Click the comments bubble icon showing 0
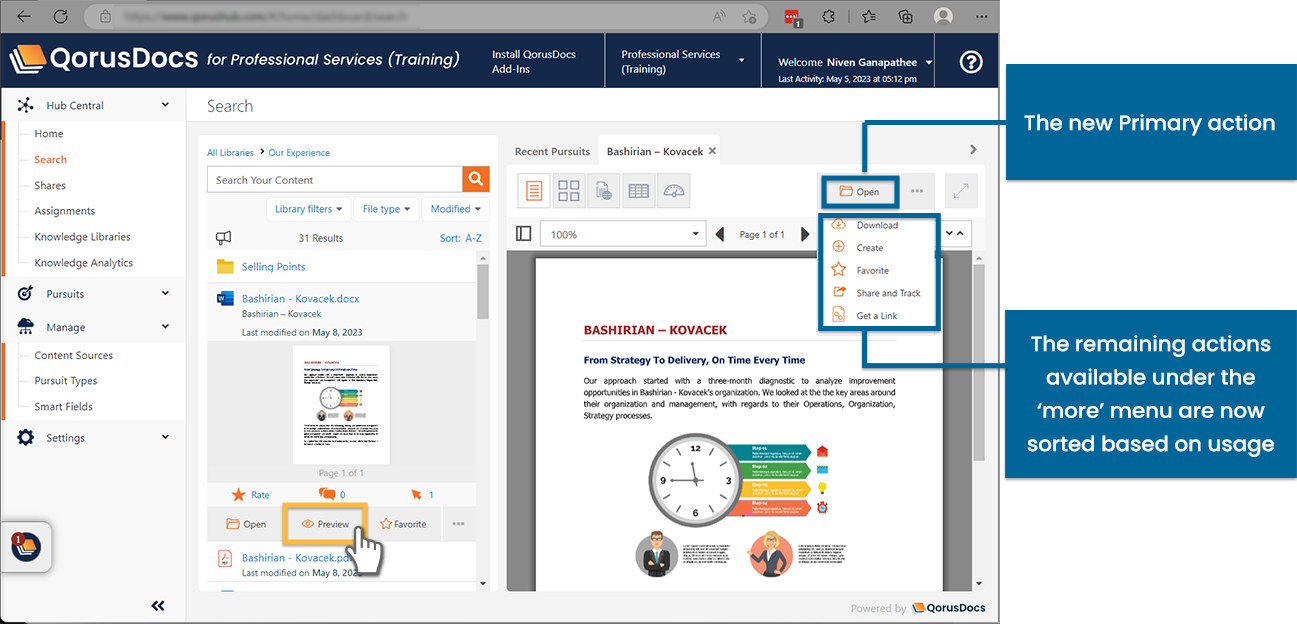Viewport: 1297px width, 624px height. pos(326,494)
